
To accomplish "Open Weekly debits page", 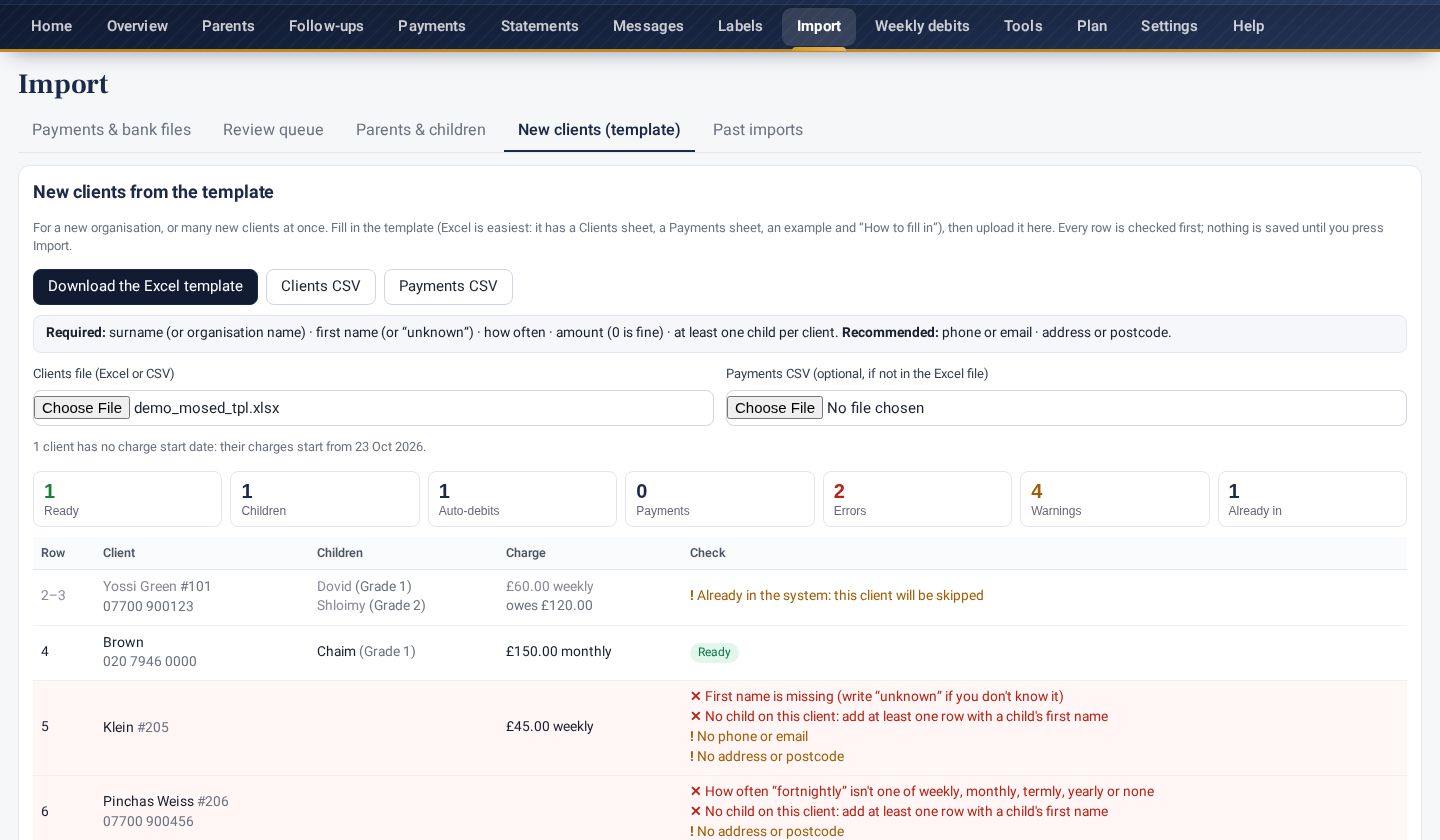I will (922, 26).
